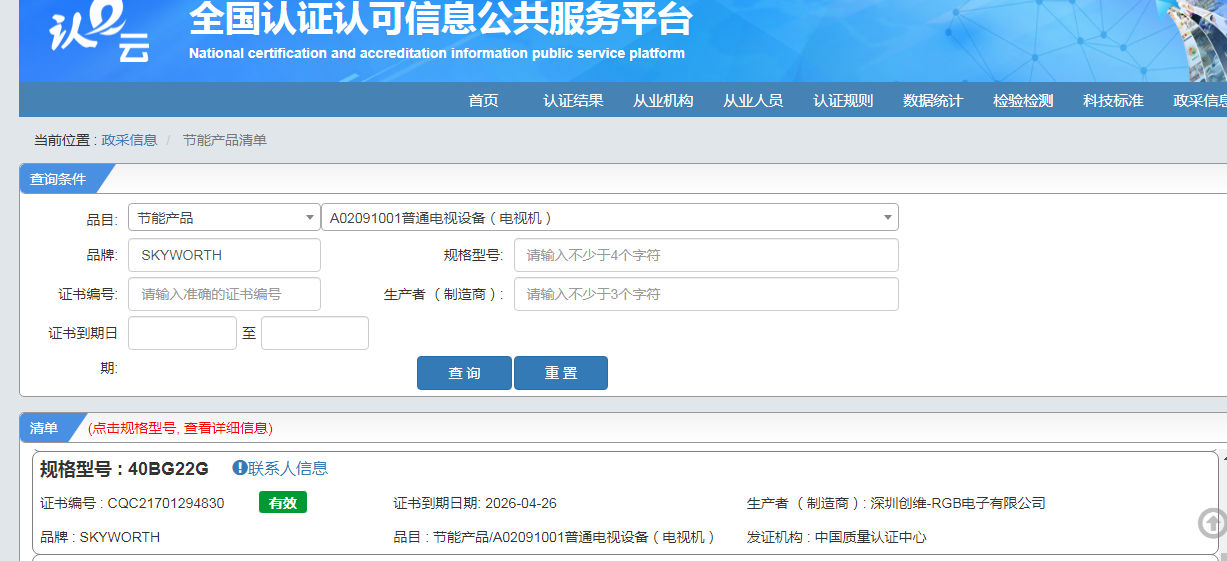
Task: Expand the A02091001普通电视设备 dropdown
Action: coord(610,217)
